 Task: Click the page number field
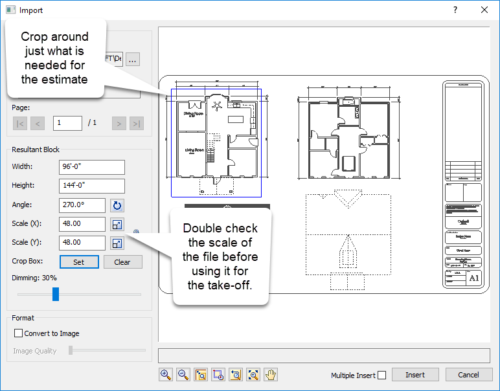68,123
